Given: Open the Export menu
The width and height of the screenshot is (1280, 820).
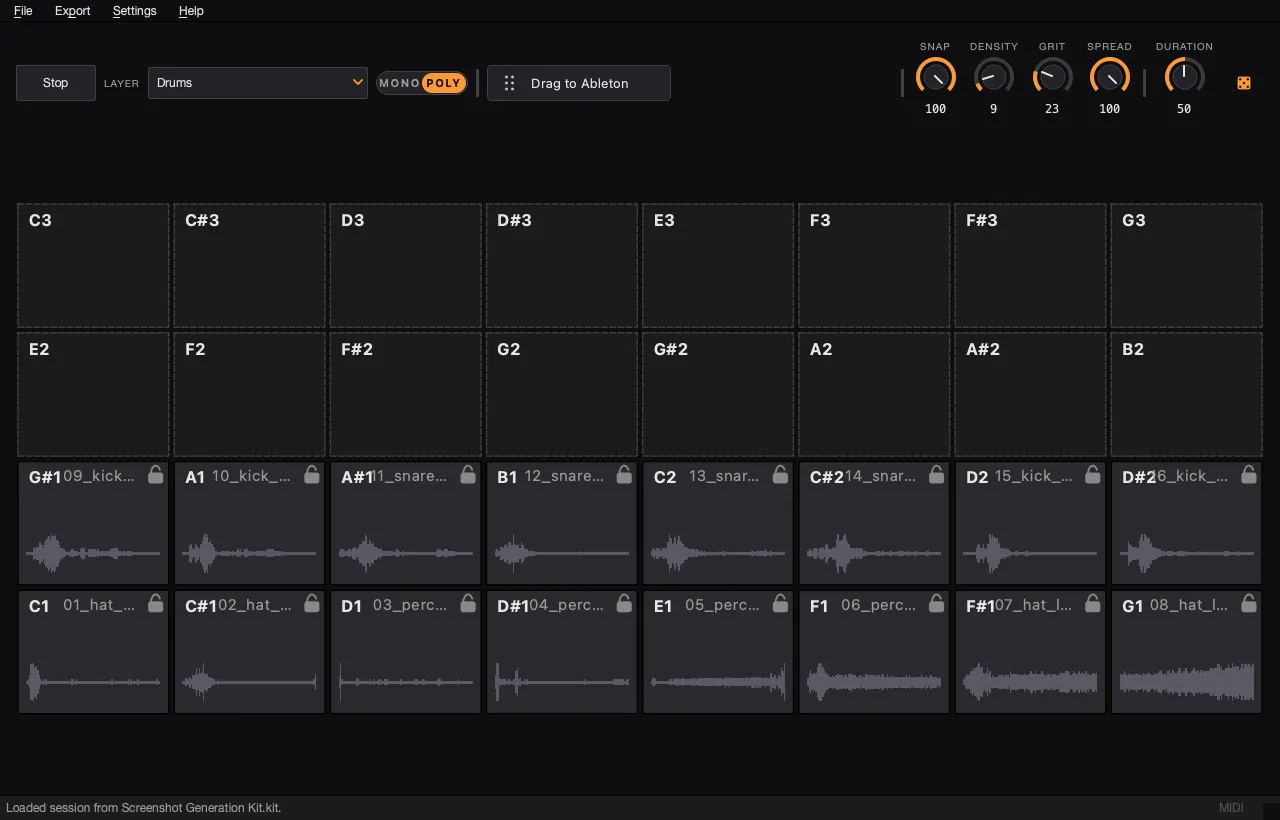Looking at the screenshot, I should pyautogui.click(x=72, y=11).
